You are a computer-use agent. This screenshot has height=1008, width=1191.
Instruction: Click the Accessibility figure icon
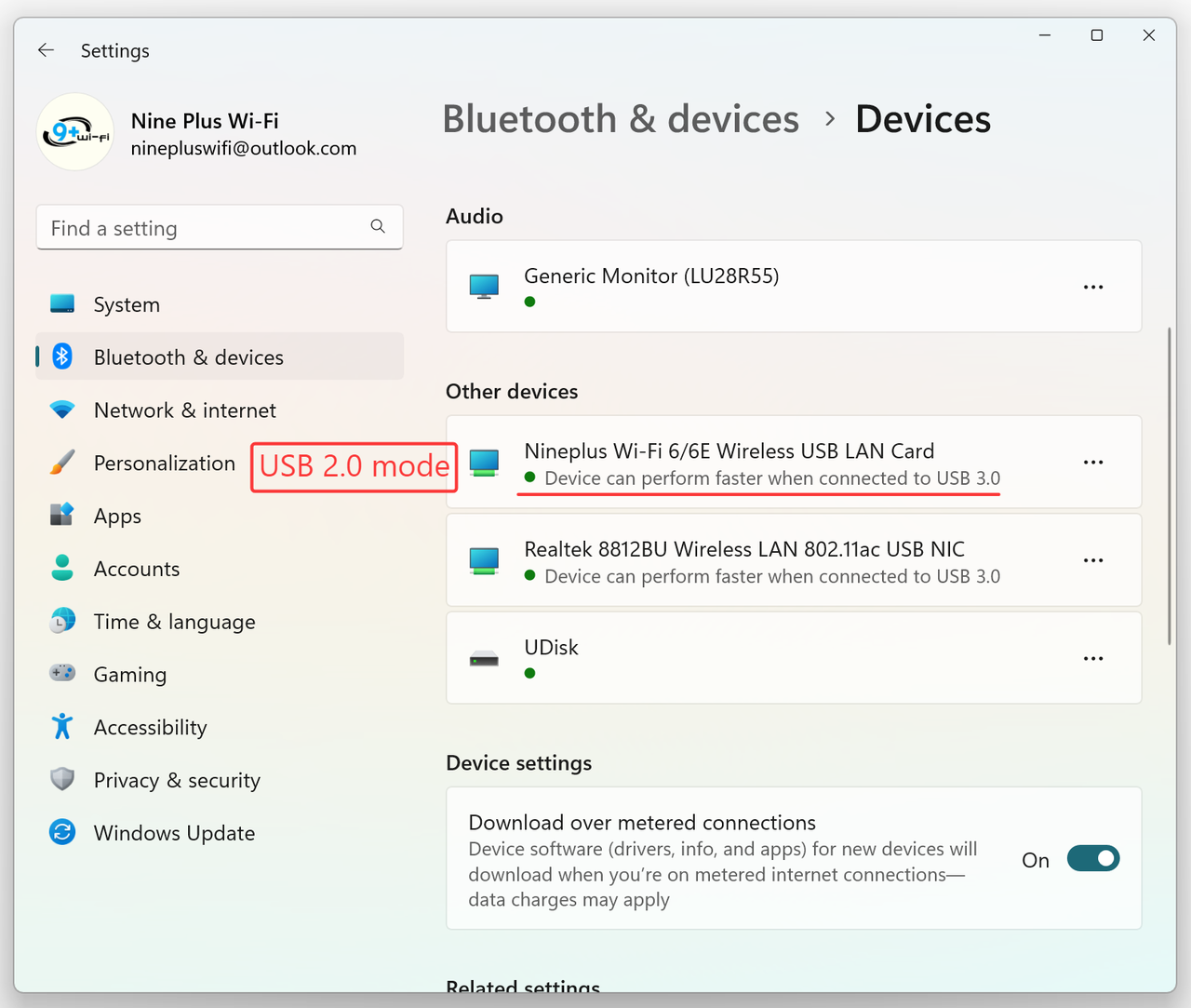[62, 726]
